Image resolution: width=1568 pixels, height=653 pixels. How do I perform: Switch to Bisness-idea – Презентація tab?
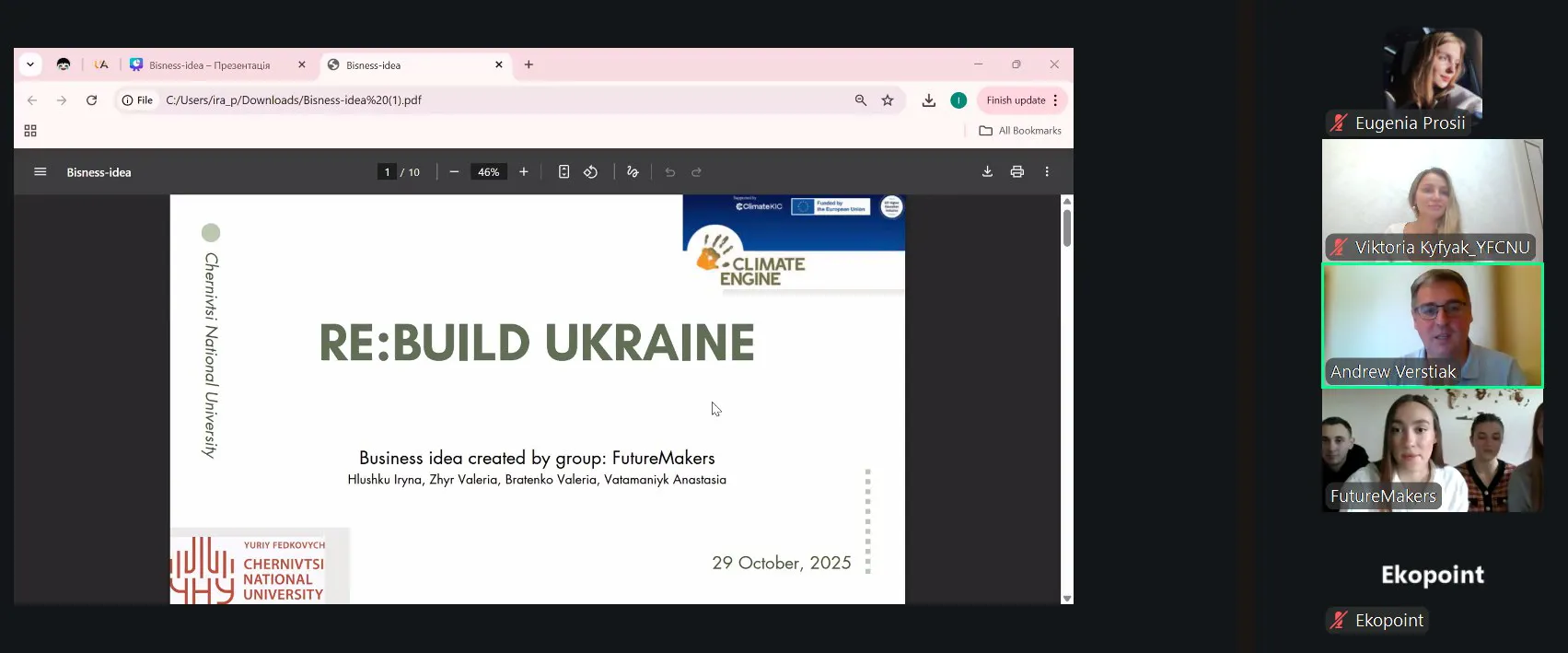tap(210, 65)
